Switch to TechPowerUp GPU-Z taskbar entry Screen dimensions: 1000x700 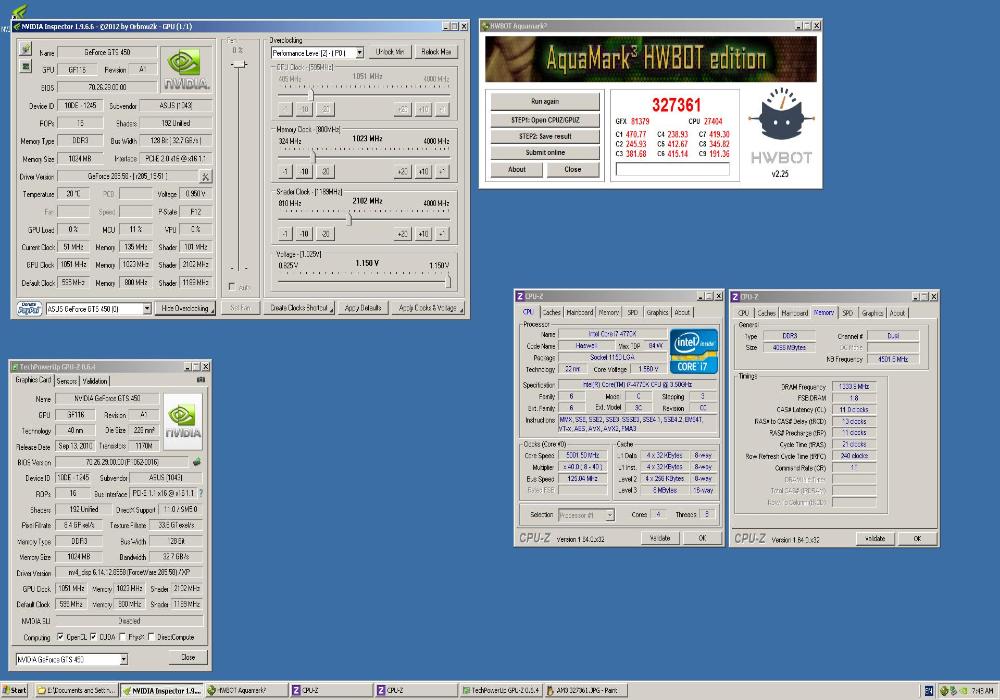501,690
